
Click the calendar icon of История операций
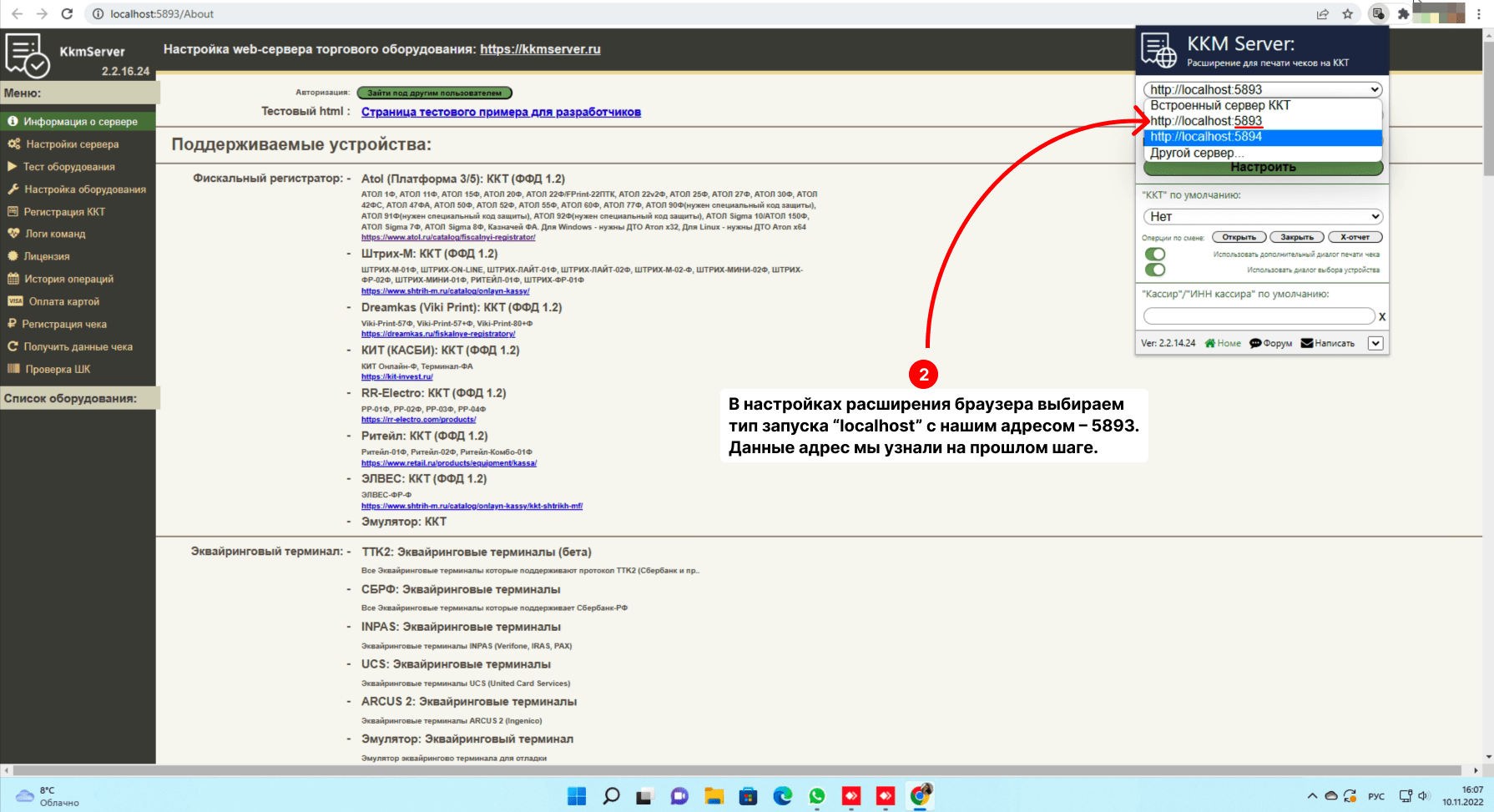[13, 279]
